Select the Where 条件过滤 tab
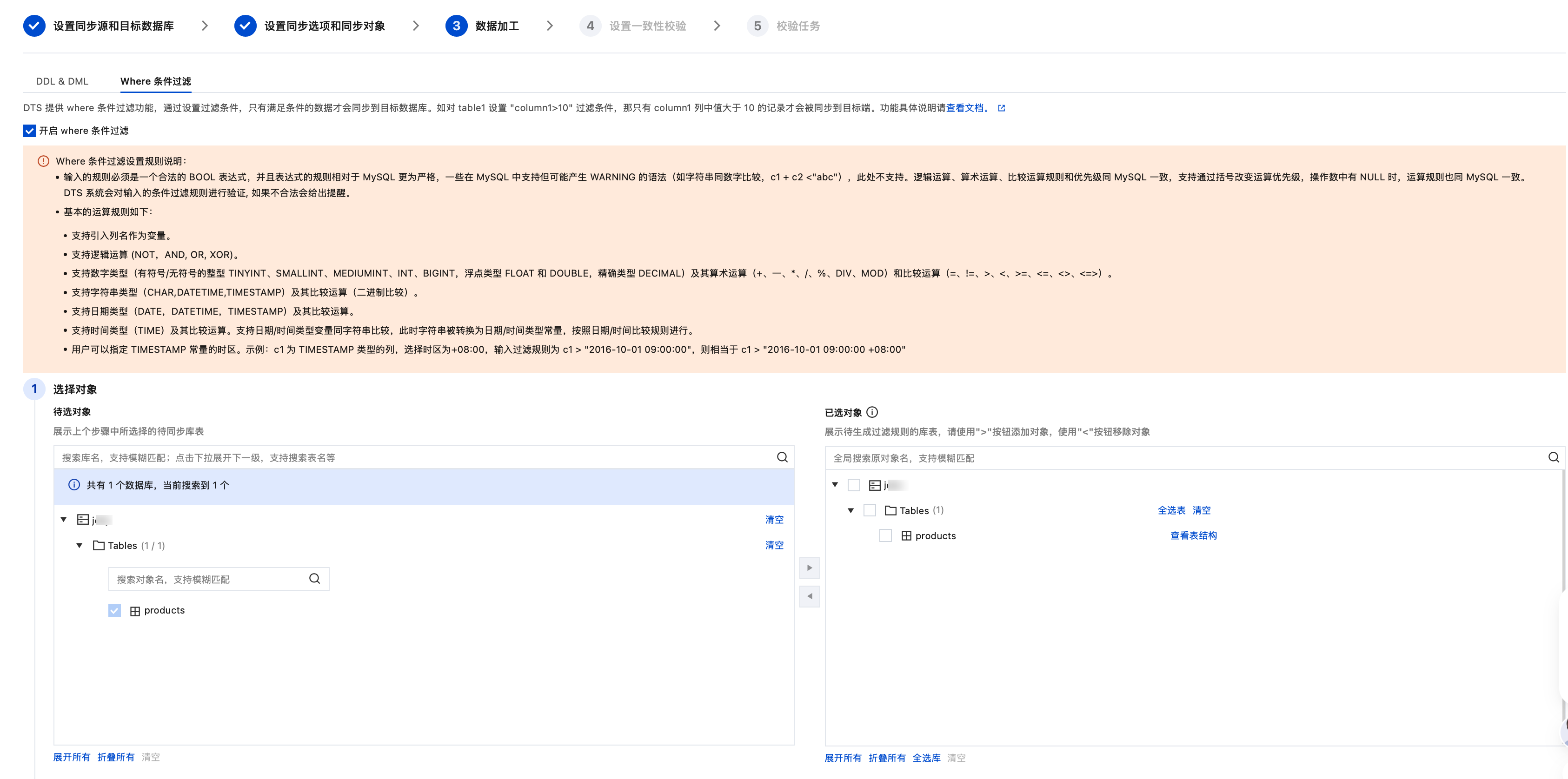The width and height of the screenshot is (1568, 779). tap(156, 81)
